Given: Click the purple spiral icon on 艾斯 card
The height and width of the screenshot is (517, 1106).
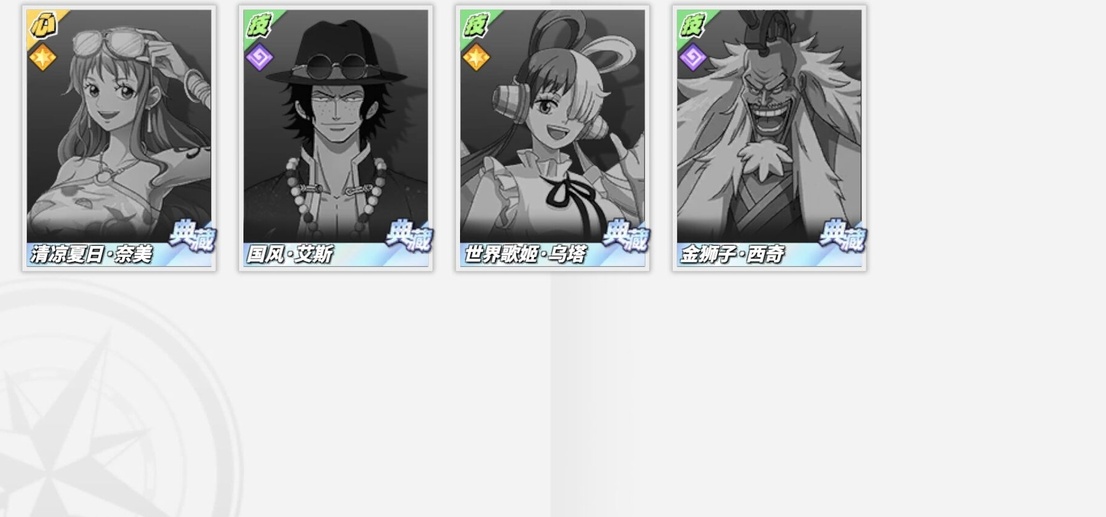Looking at the screenshot, I should (x=259, y=57).
